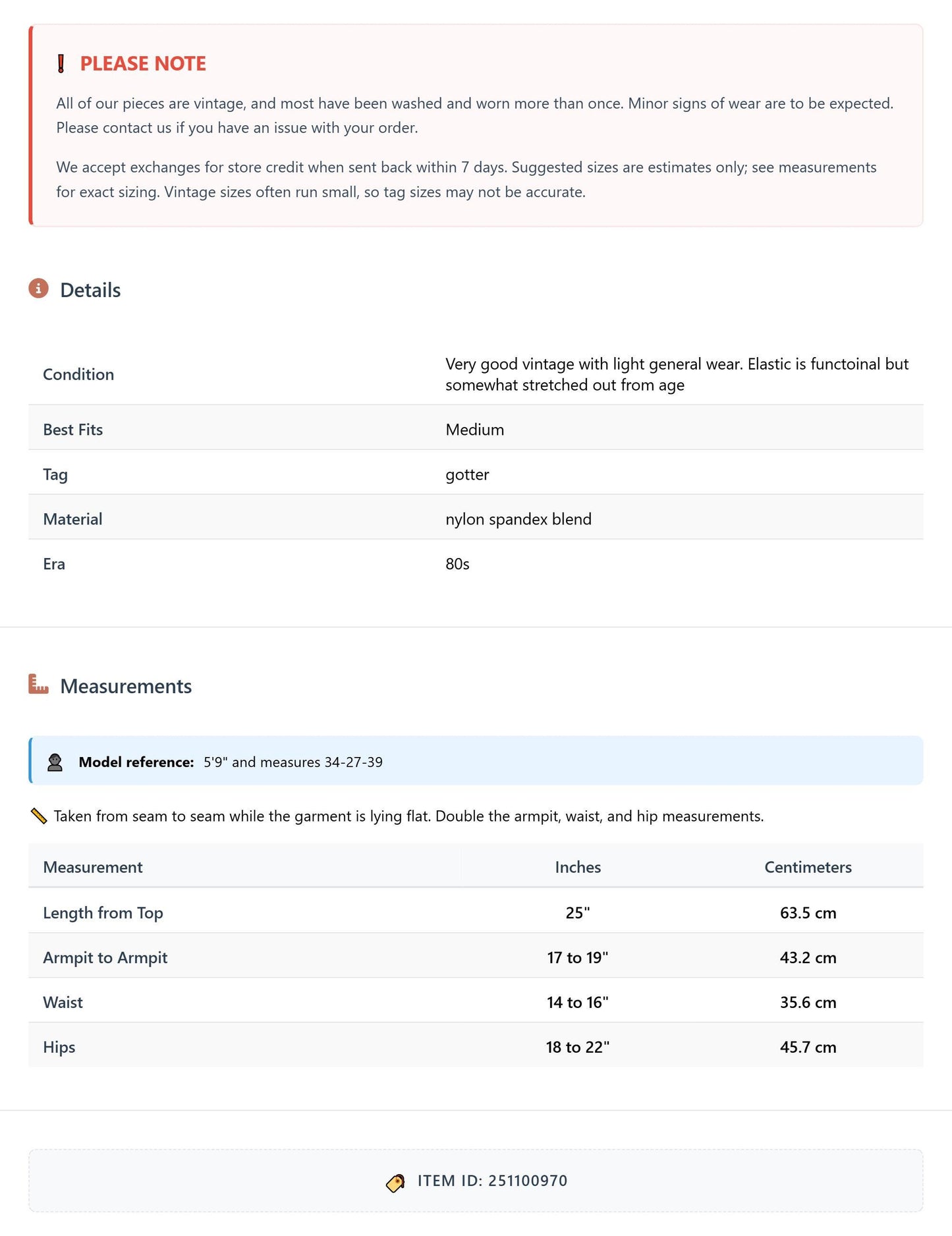This screenshot has height=1236, width=952.
Task: Click the Hips 18 to 22 inches value
Action: pos(578,1047)
